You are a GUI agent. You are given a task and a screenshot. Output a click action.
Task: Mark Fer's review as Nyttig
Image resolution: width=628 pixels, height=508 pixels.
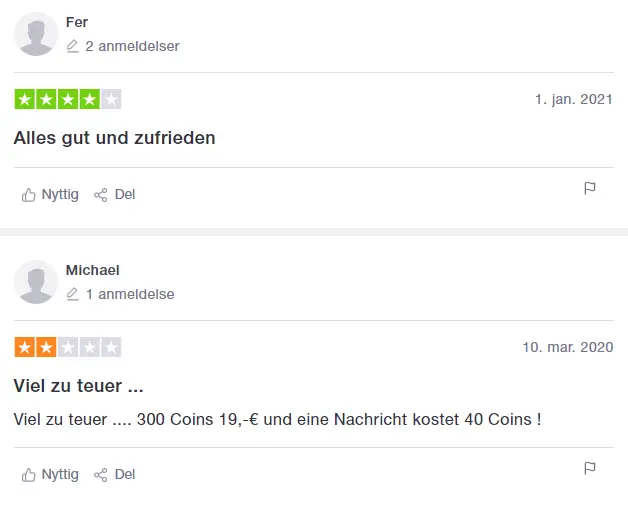tap(50, 195)
